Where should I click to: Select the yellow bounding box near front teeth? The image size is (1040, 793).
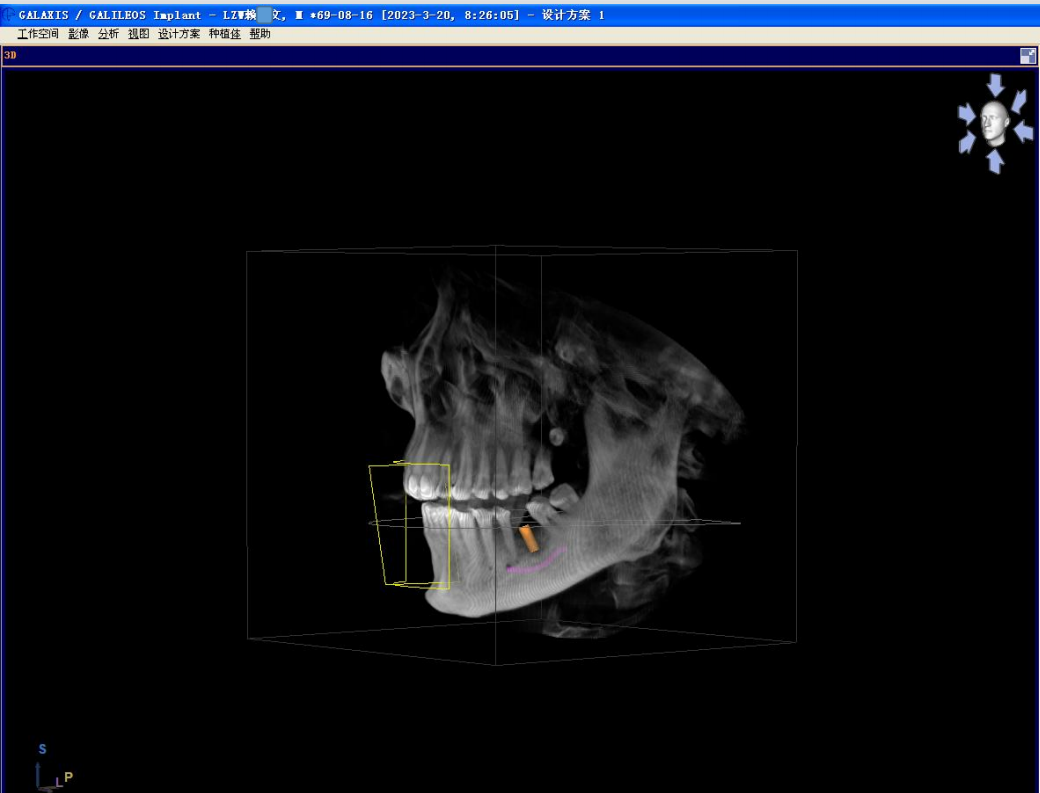pos(411,524)
